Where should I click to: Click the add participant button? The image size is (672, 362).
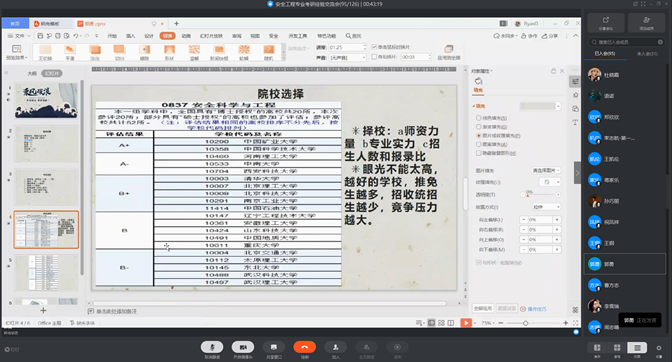point(336,347)
